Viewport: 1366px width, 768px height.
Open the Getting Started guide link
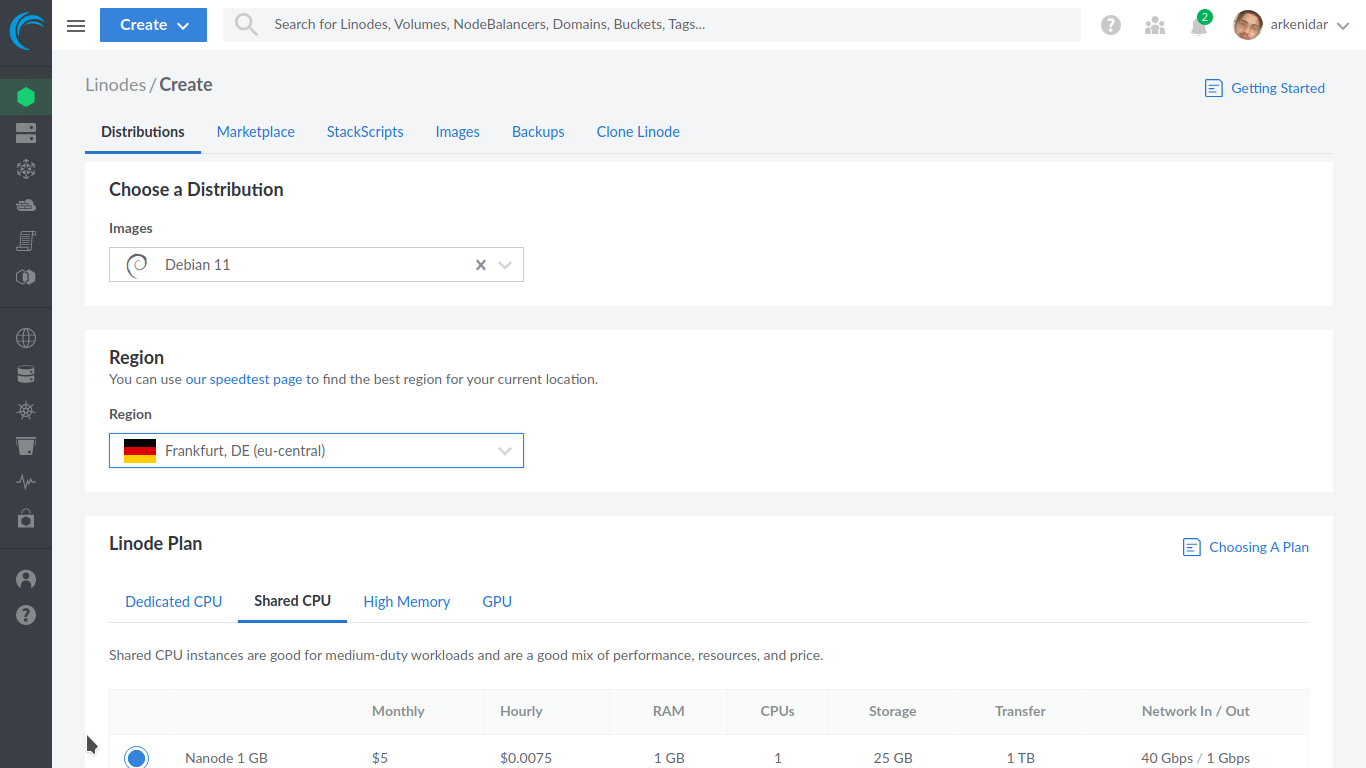[1265, 88]
